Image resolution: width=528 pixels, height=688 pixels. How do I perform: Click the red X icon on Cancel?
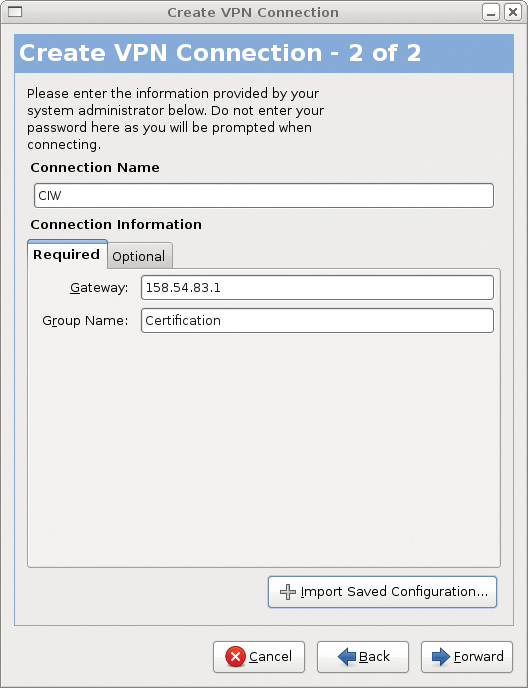pos(236,656)
